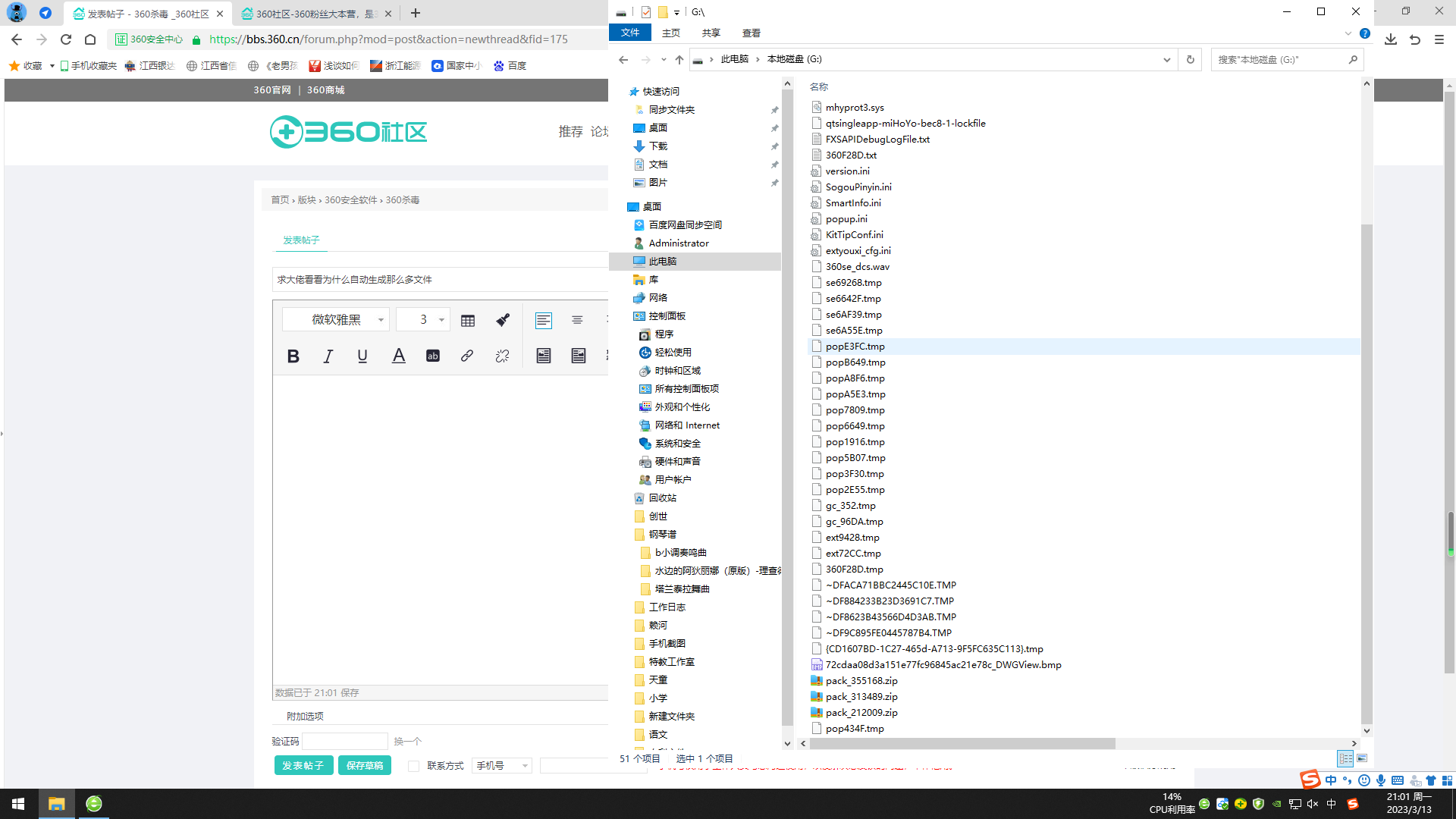Go to 360安全软件 breadcrumb link
This screenshot has width=1456, height=819.
[351, 200]
